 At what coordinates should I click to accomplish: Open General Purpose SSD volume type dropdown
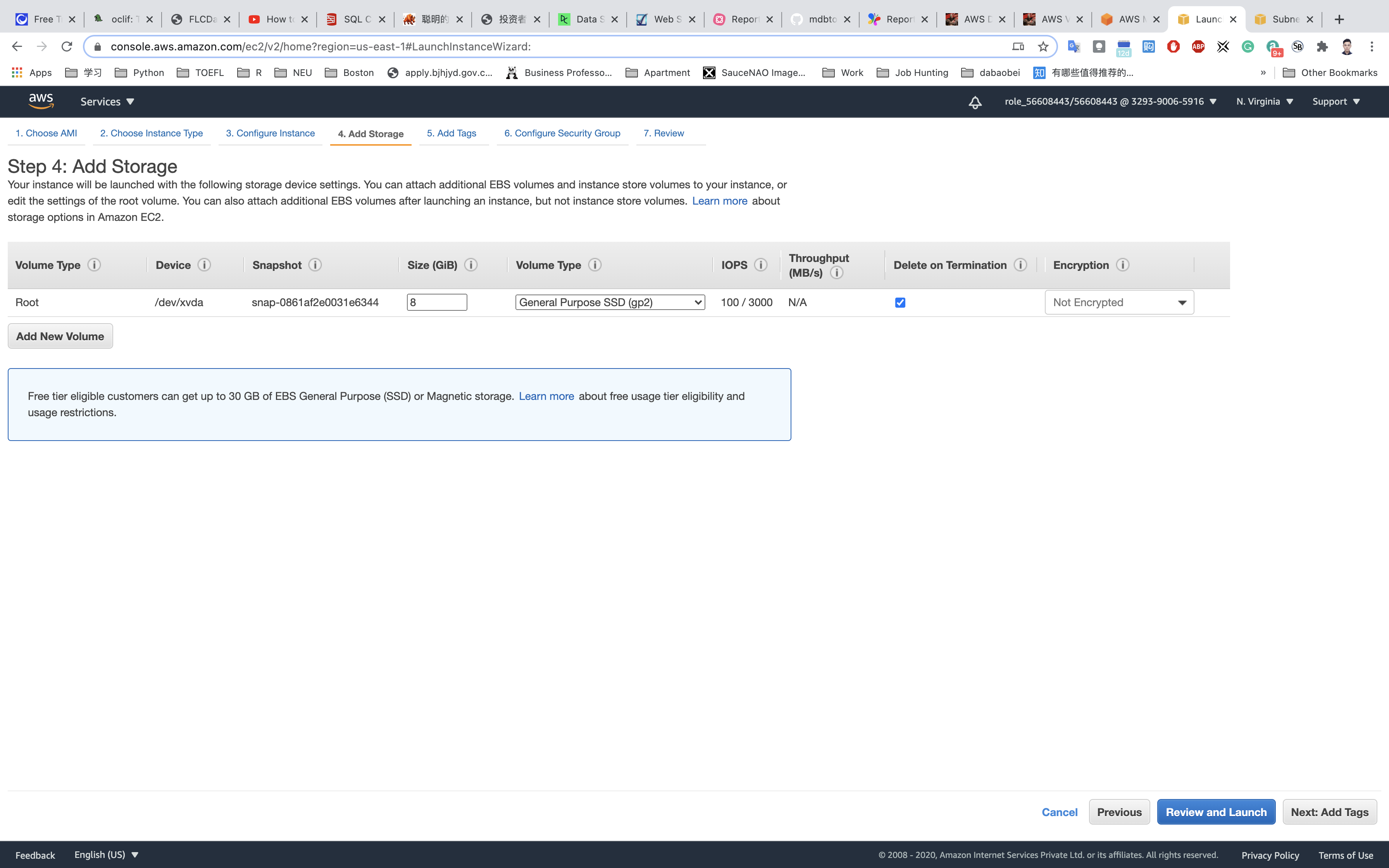click(610, 303)
